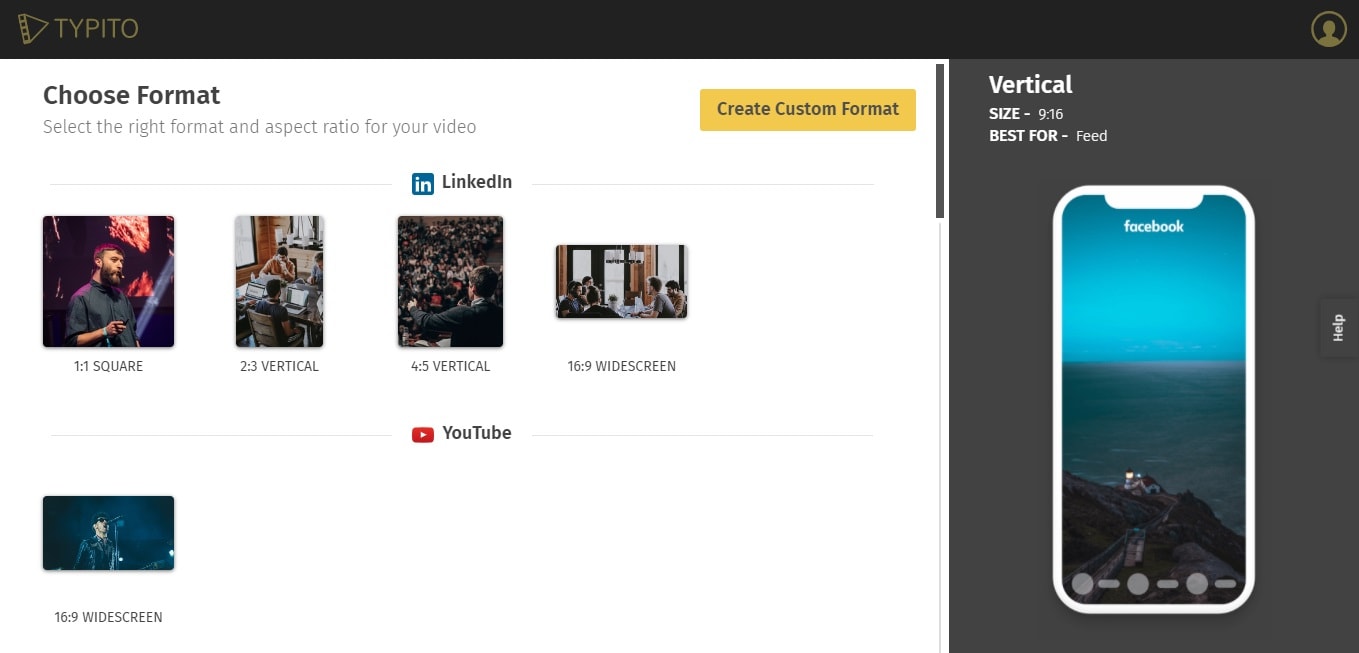This screenshot has height=653, width=1359.
Task: Select LinkedIn 2:3 Vertical thumbnail
Action: tap(279, 281)
